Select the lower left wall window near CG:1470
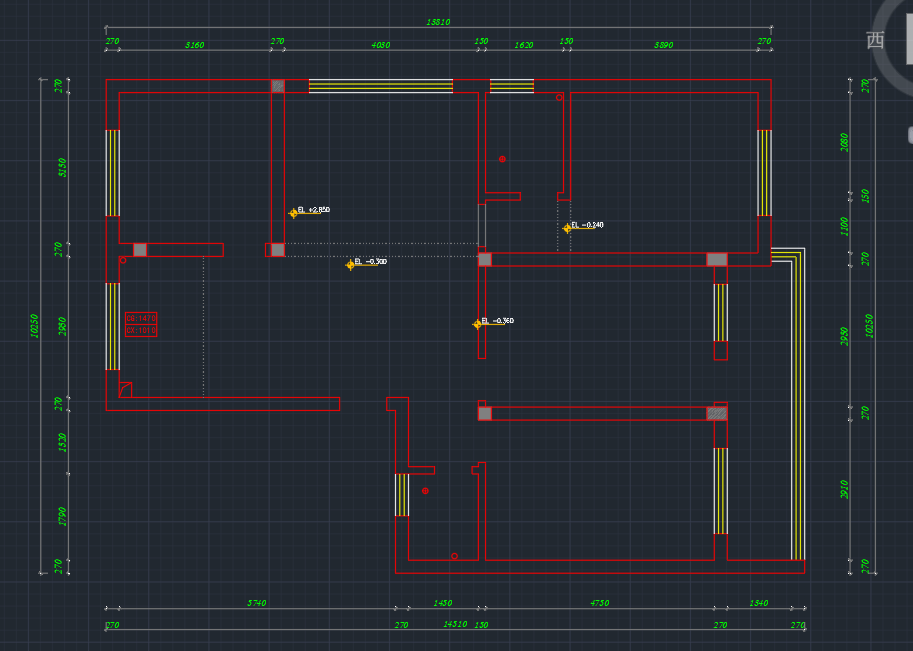 coord(112,327)
